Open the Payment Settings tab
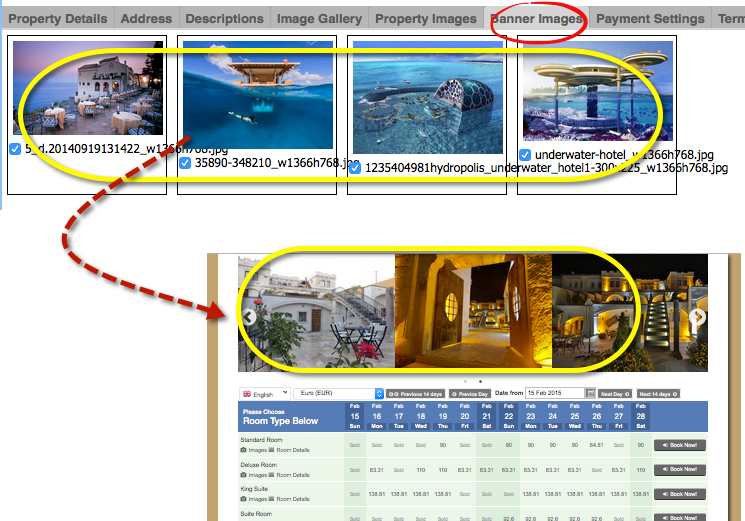 [x=649, y=19]
